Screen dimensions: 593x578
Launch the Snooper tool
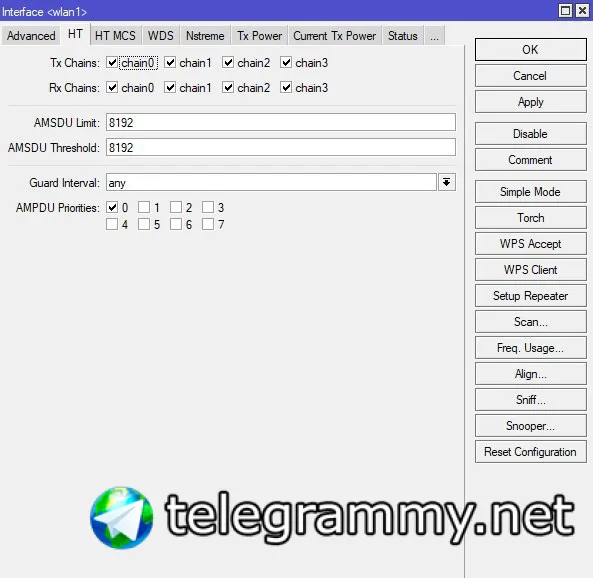(x=531, y=426)
